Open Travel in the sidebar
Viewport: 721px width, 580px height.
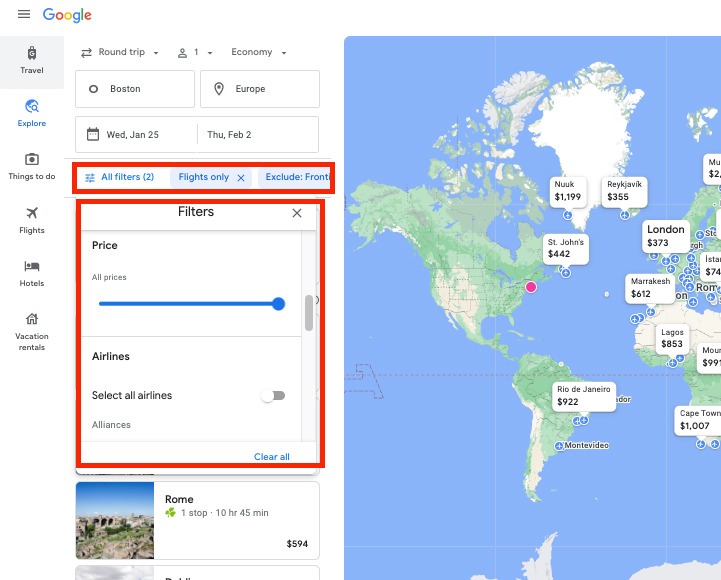click(x=32, y=60)
